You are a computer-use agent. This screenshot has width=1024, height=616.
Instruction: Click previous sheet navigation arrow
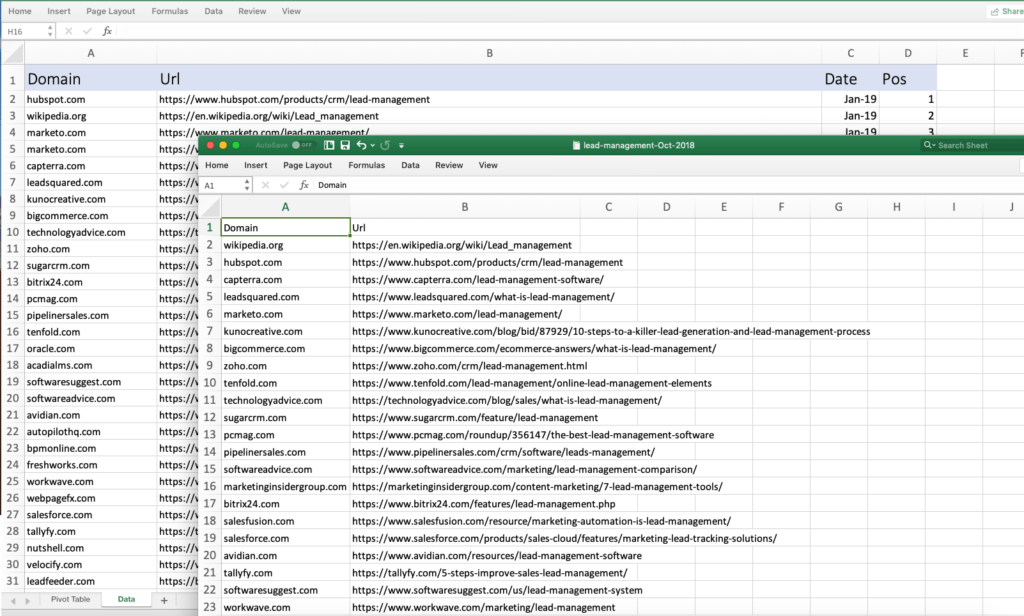(x=13, y=600)
